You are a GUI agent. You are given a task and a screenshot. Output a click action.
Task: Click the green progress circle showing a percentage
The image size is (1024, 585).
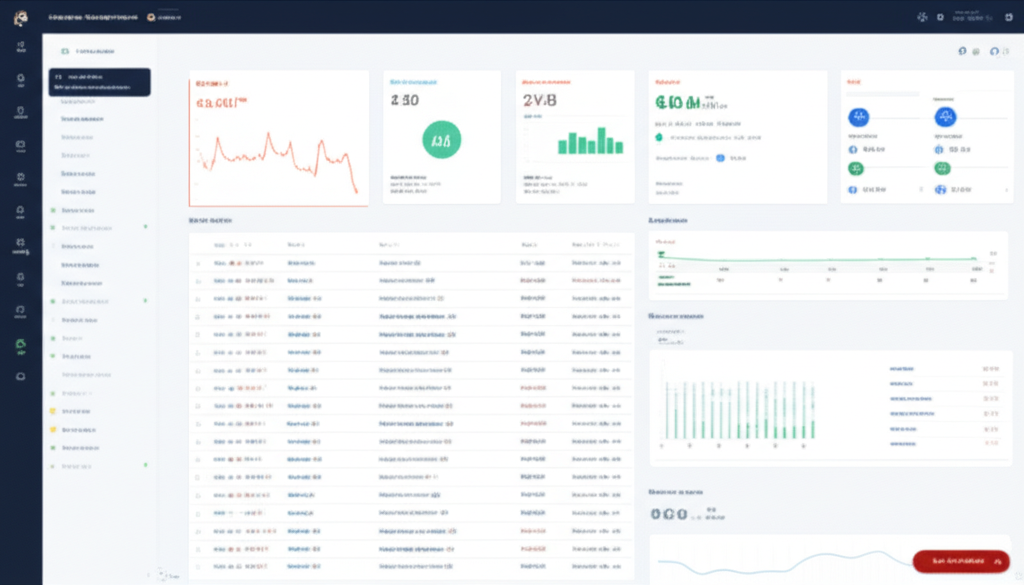click(x=441, y=140)
